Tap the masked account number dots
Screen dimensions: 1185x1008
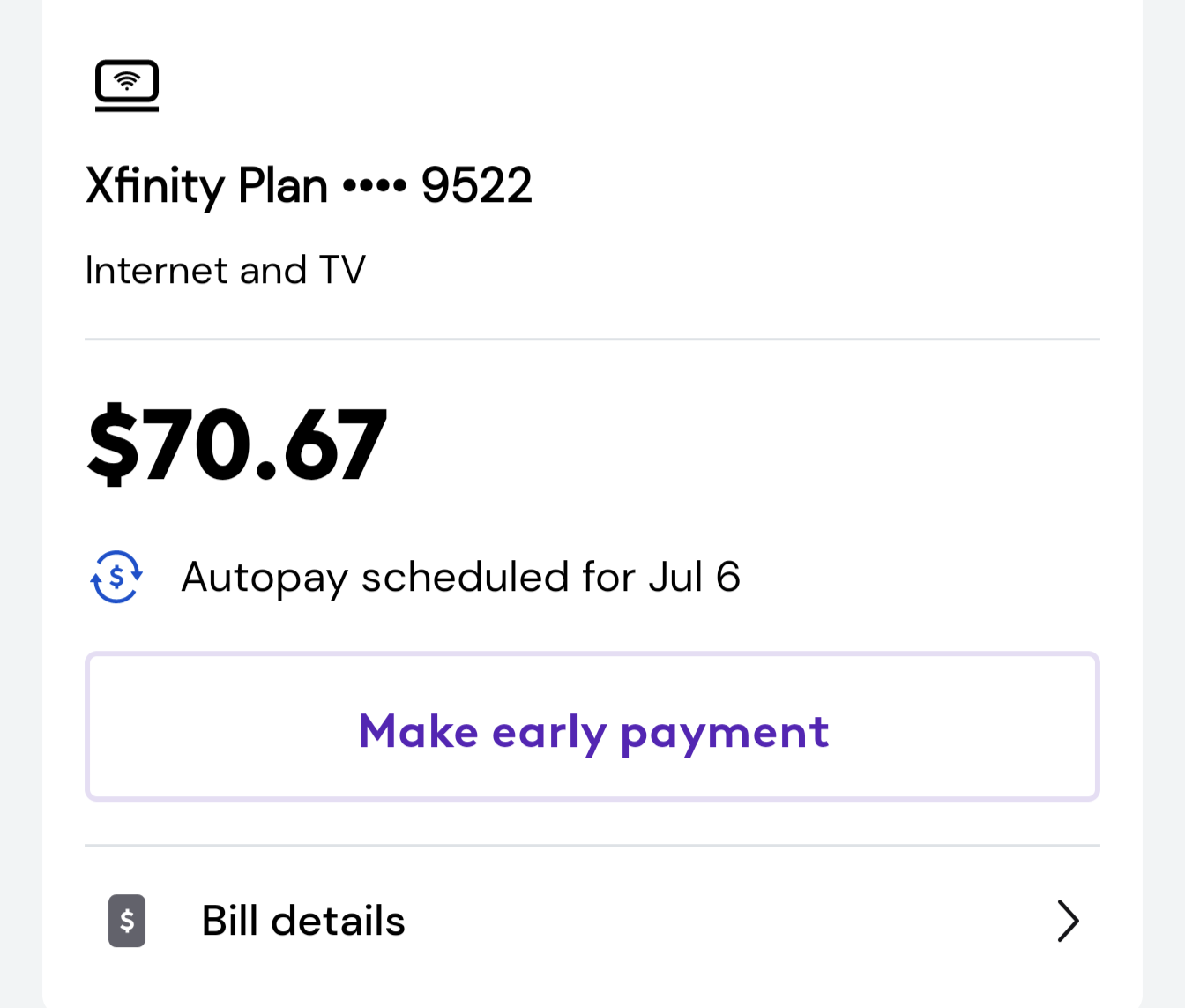tap(375, 186)
